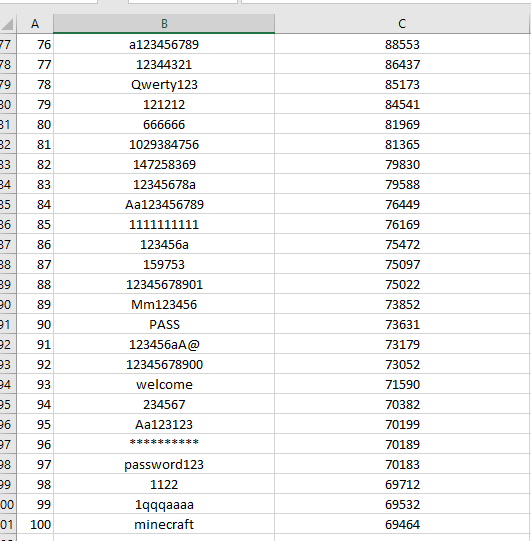This screenshot has height=541, width=531.
Task: Select count cell 70382
Action: (x=402, y=404)
